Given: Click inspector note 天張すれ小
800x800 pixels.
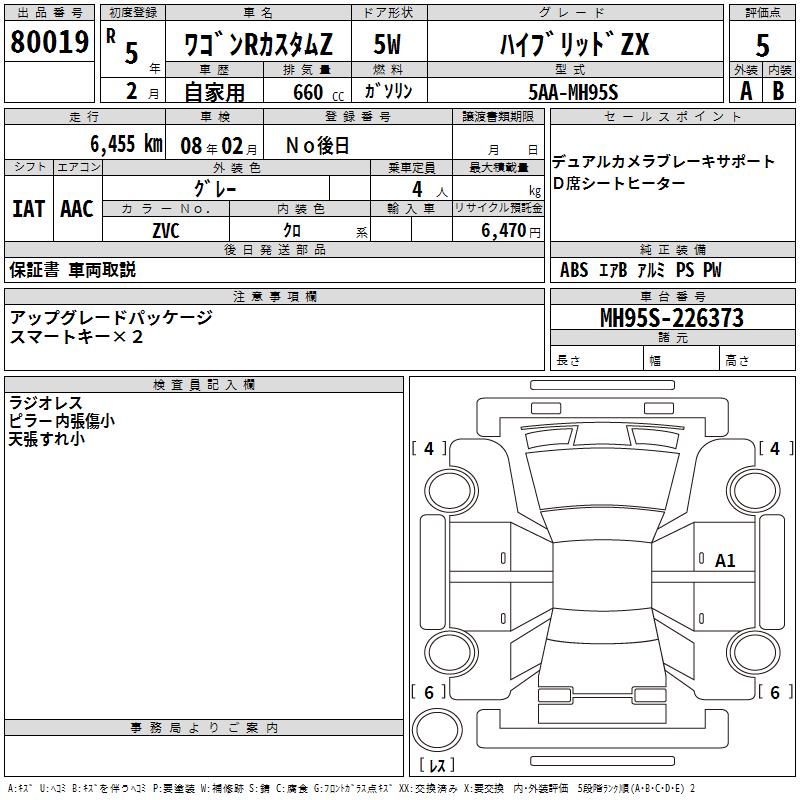Looking at the screenshot, I should 46,438.
